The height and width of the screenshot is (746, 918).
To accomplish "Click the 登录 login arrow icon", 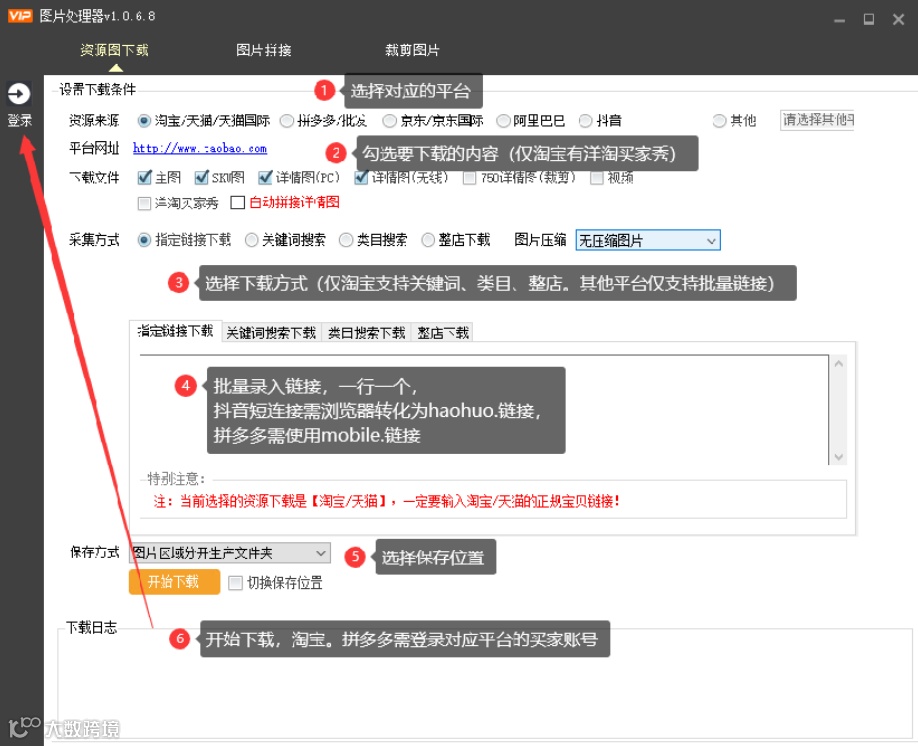I will [x=19, y=94].
